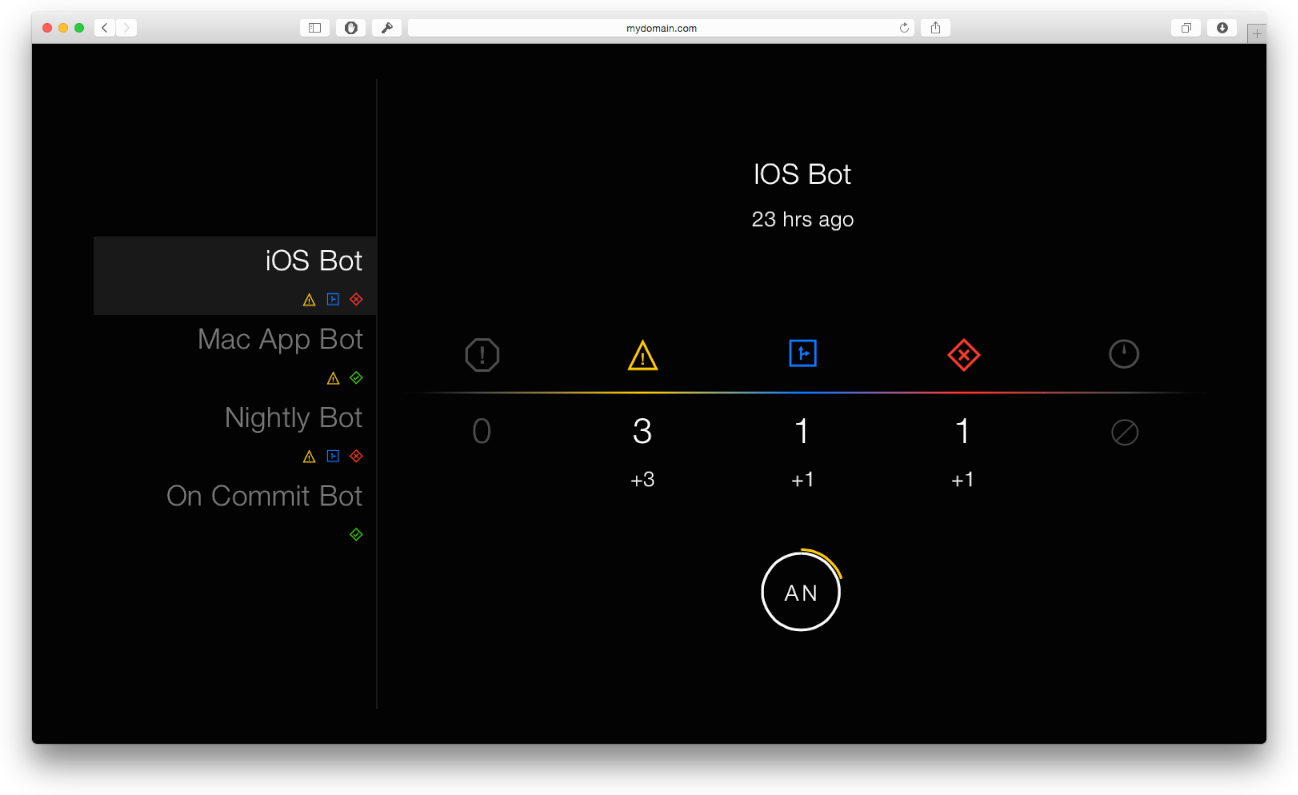Click the mydomain.com address bar
The width and height of the screenshot is (1298, 795).
point(660,28)
